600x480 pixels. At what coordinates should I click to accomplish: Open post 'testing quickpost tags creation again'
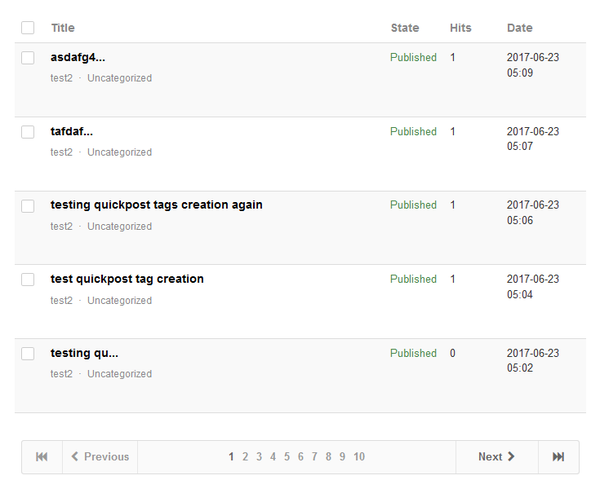[157, 205]
